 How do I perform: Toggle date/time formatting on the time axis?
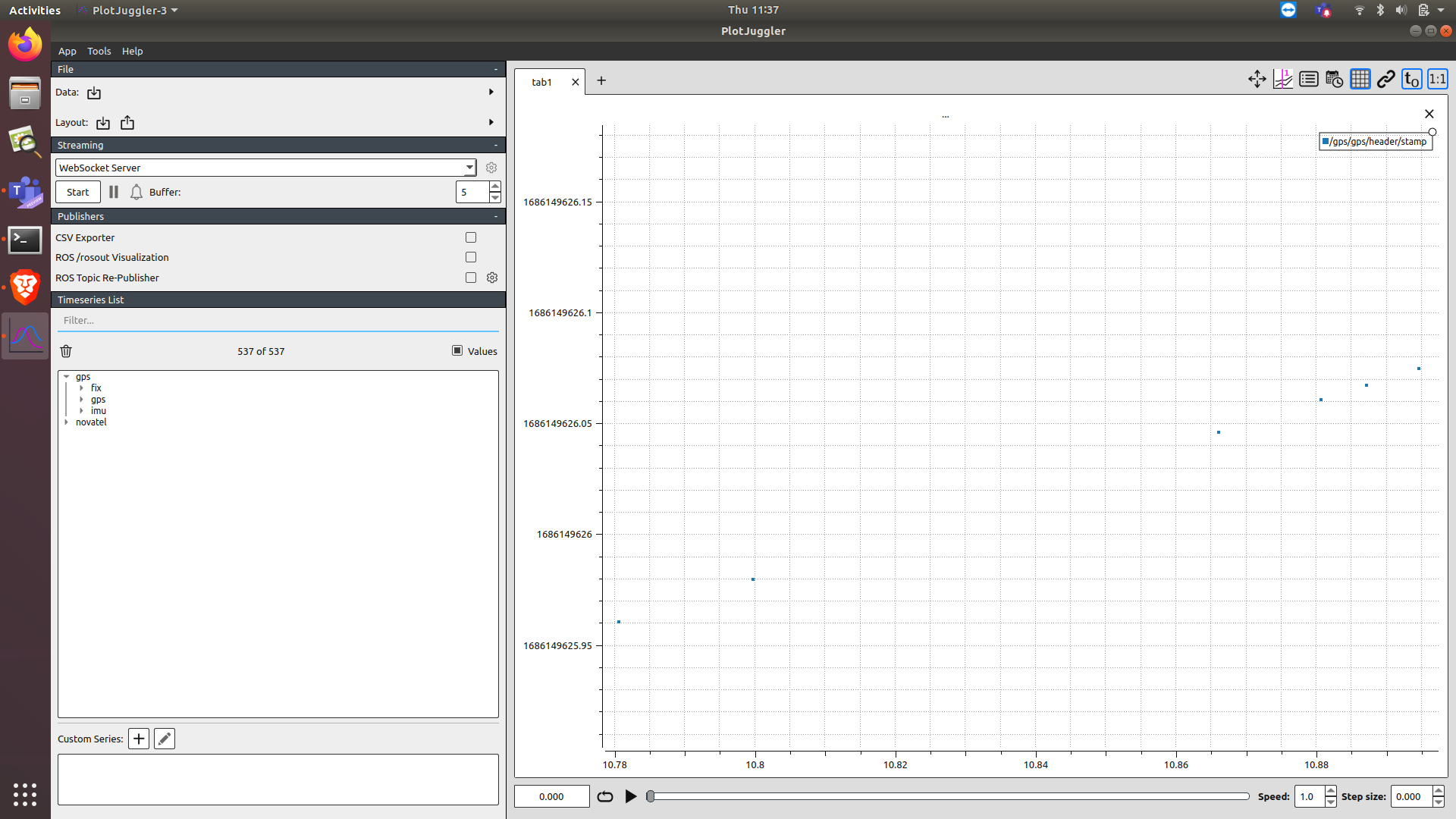[x=1334, y=79]
